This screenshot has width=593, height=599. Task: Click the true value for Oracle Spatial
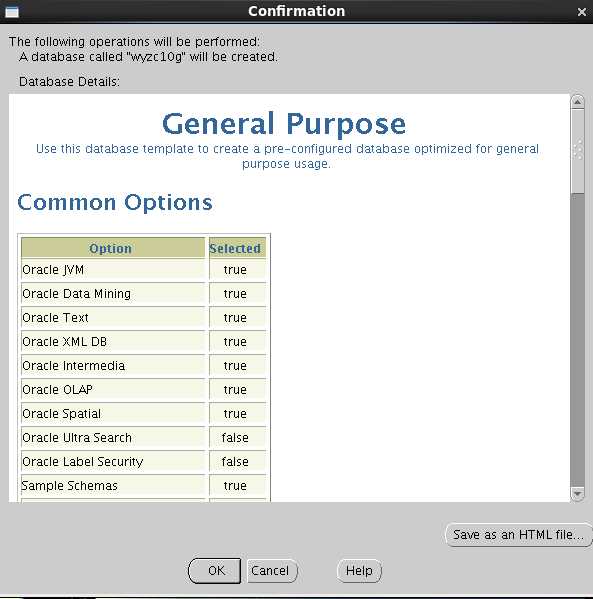[x=235, y=414]
